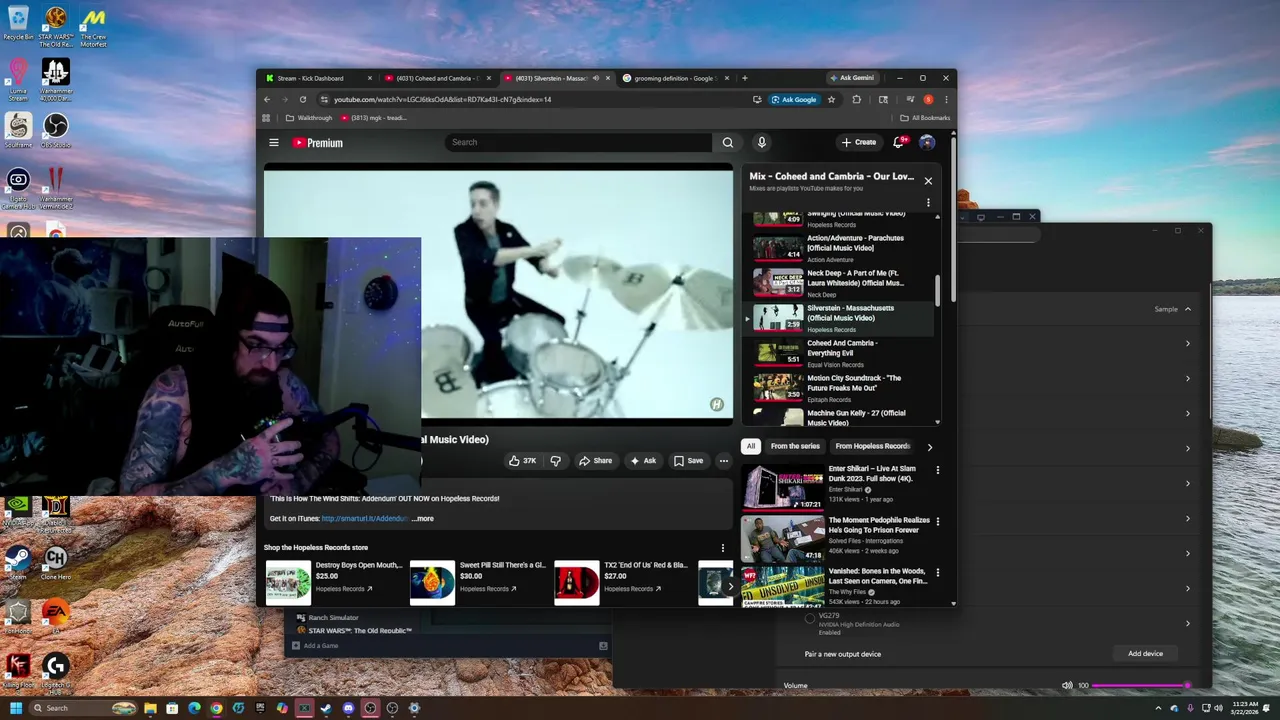Screen dimensions: 1280x720
Task: Click Add device in Sound settings
Action: pos(1145,654)
